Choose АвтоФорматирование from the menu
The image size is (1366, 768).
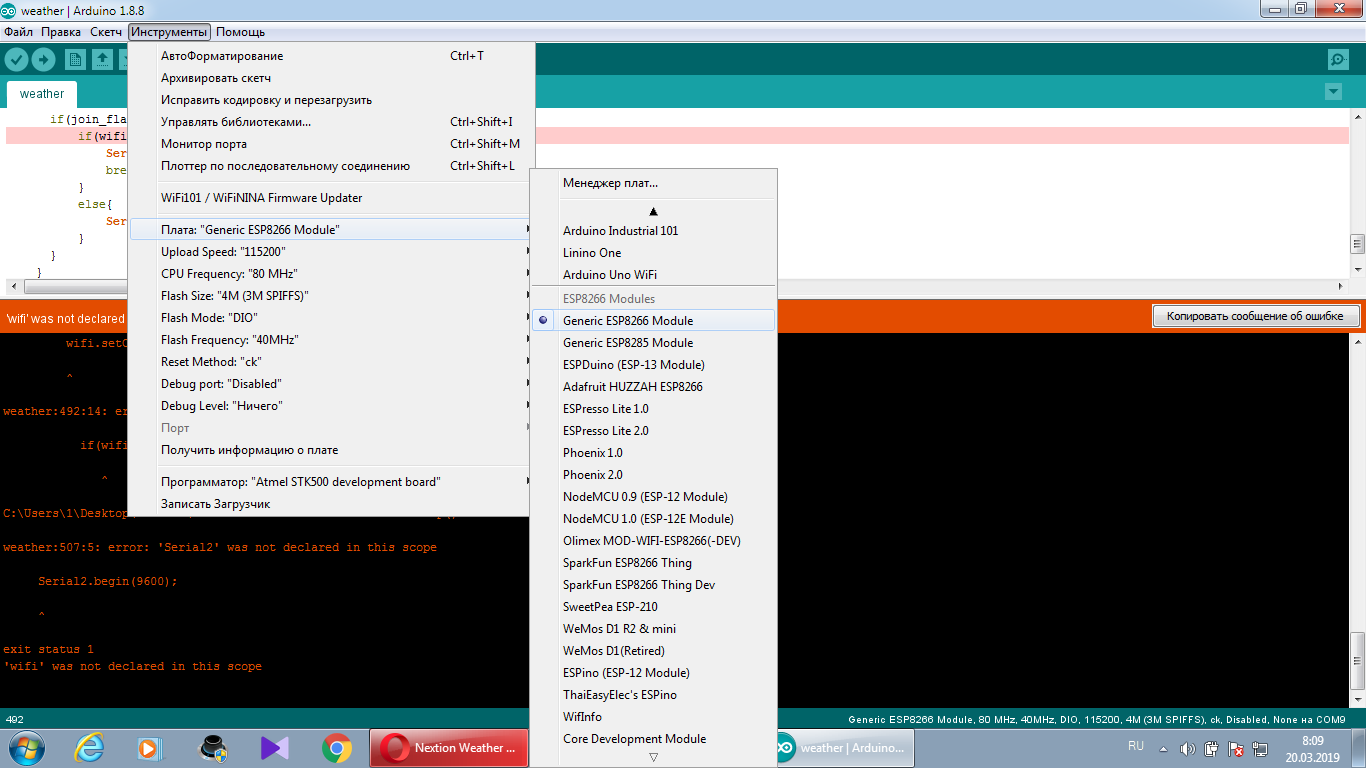tap(331, 56)
